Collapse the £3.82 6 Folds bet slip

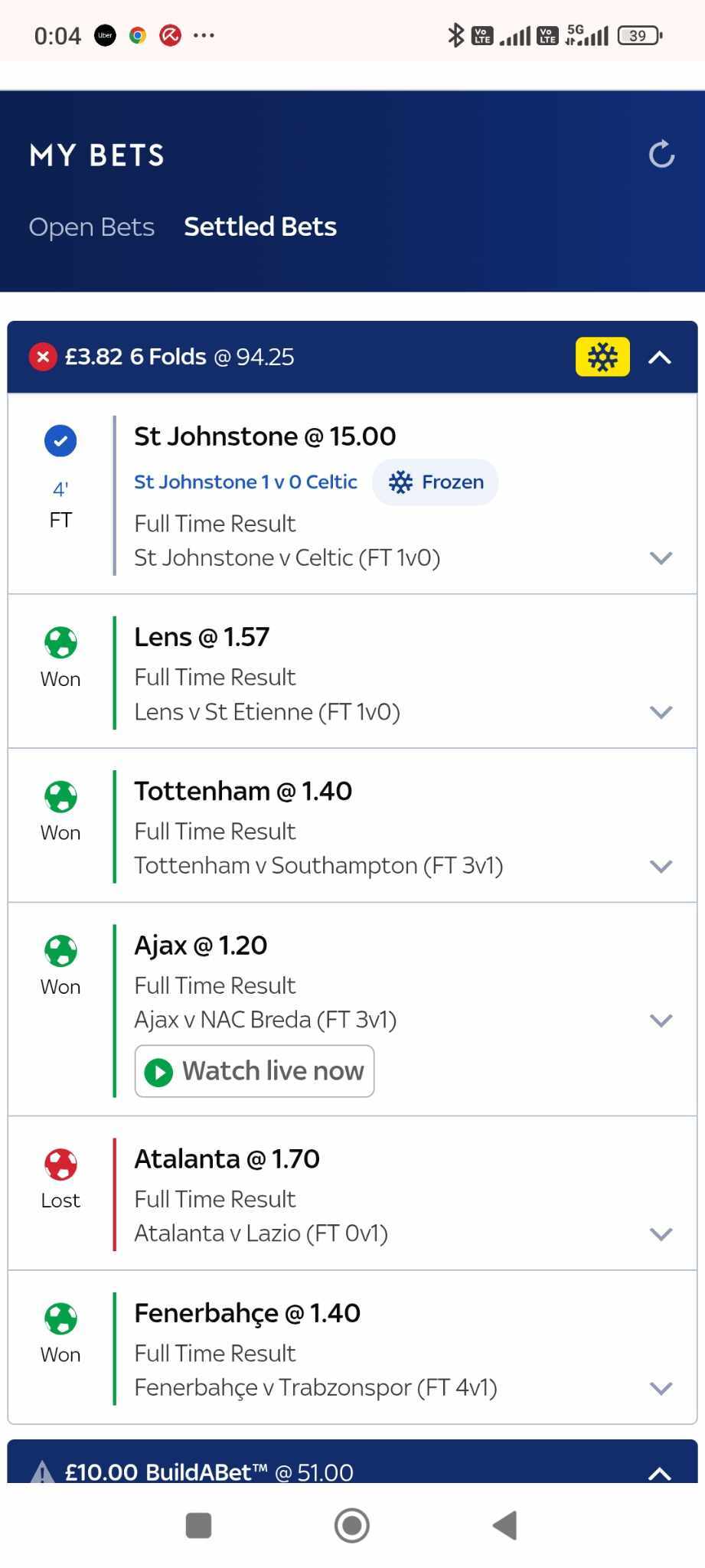(x=660, y=358)
